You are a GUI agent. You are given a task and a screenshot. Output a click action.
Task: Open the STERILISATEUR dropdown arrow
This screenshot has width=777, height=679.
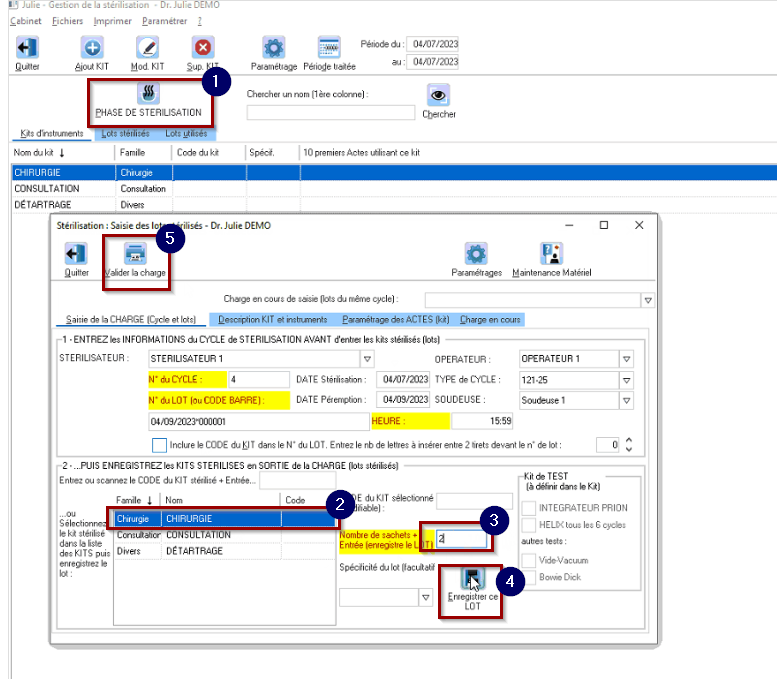click(367, 359)
